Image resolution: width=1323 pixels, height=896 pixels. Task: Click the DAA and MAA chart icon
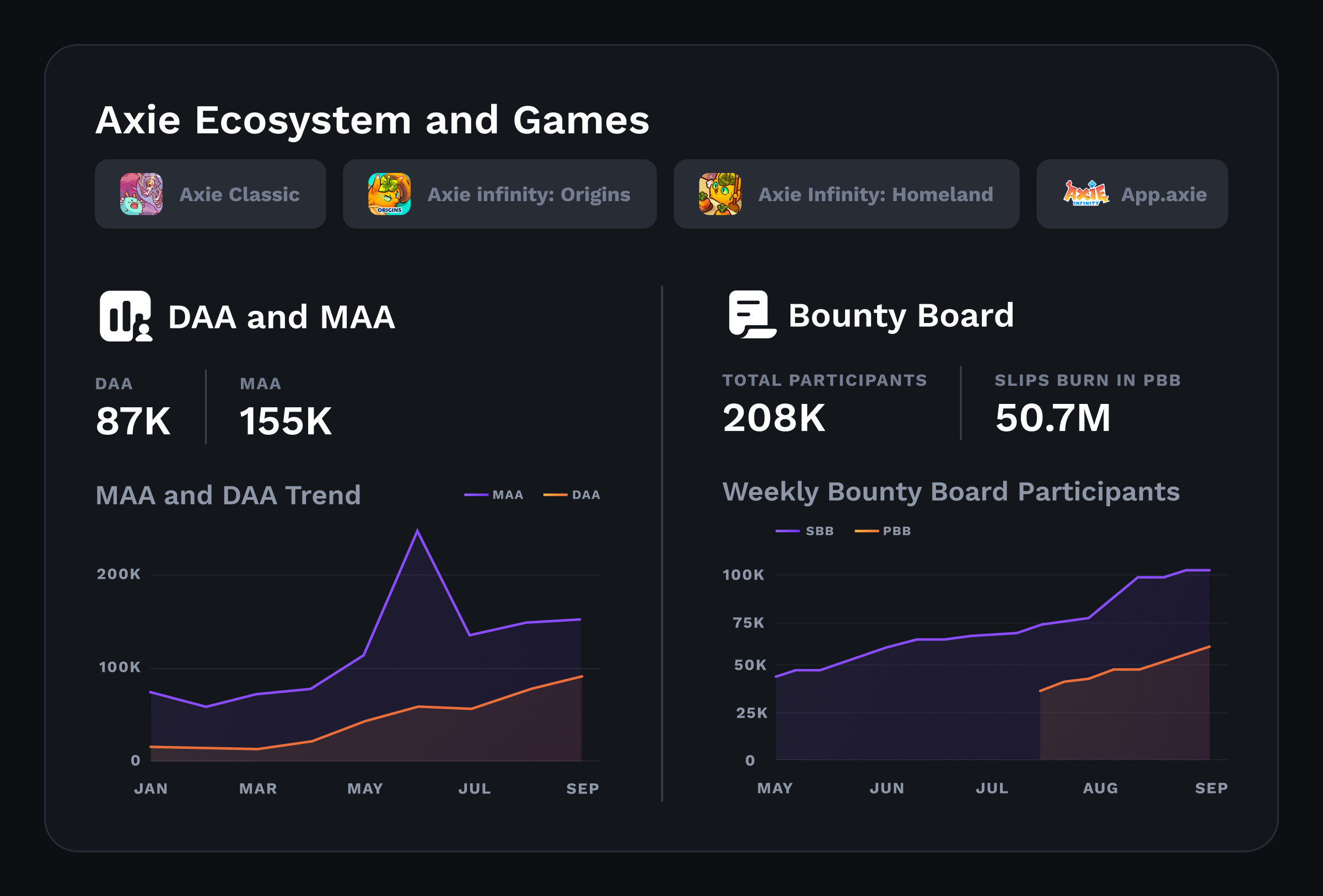(x=126, y=316)
